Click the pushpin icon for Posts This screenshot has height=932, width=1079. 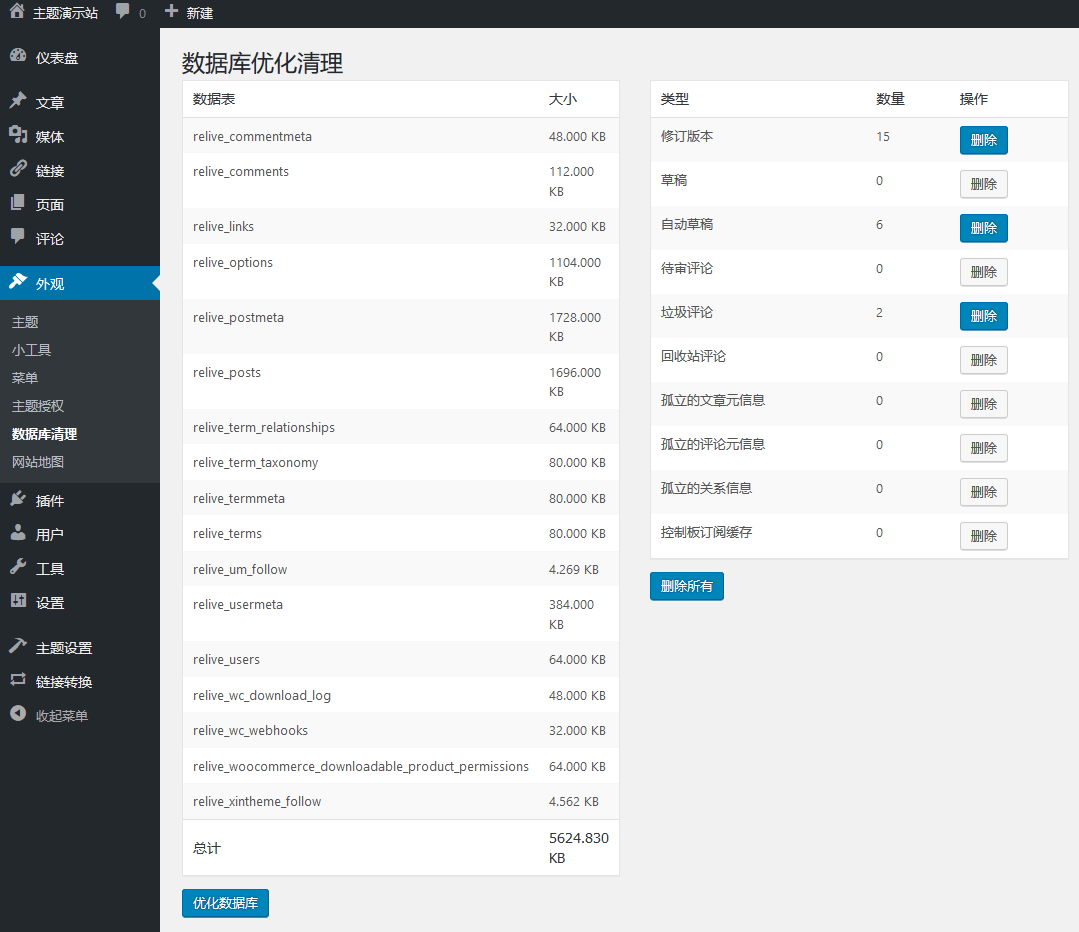tap(18, 102)
